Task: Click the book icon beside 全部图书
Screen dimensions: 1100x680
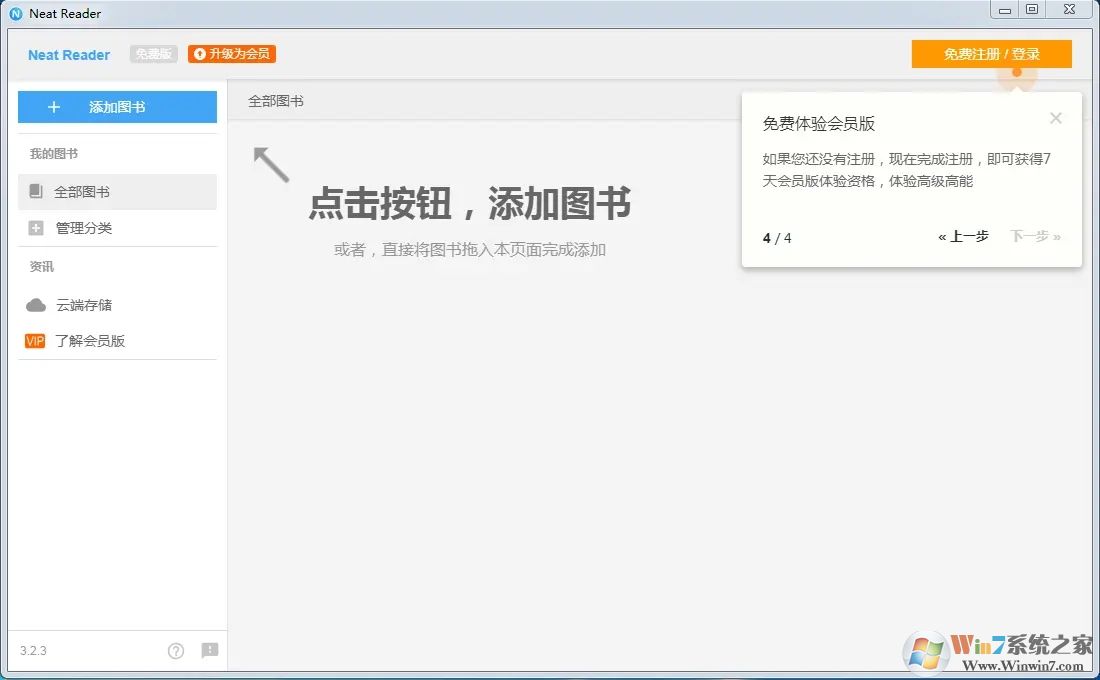Action: click(36, 191)
